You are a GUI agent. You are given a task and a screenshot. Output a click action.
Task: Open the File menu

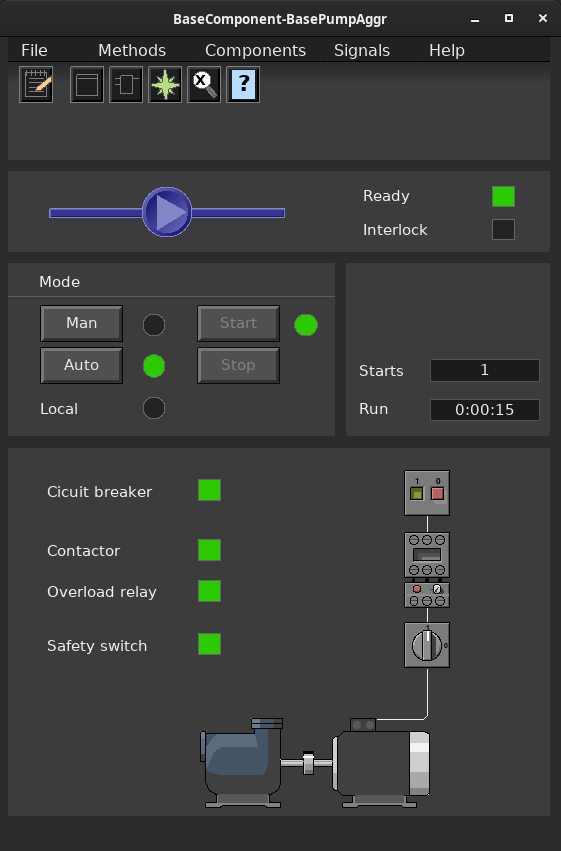coord(34,50)
